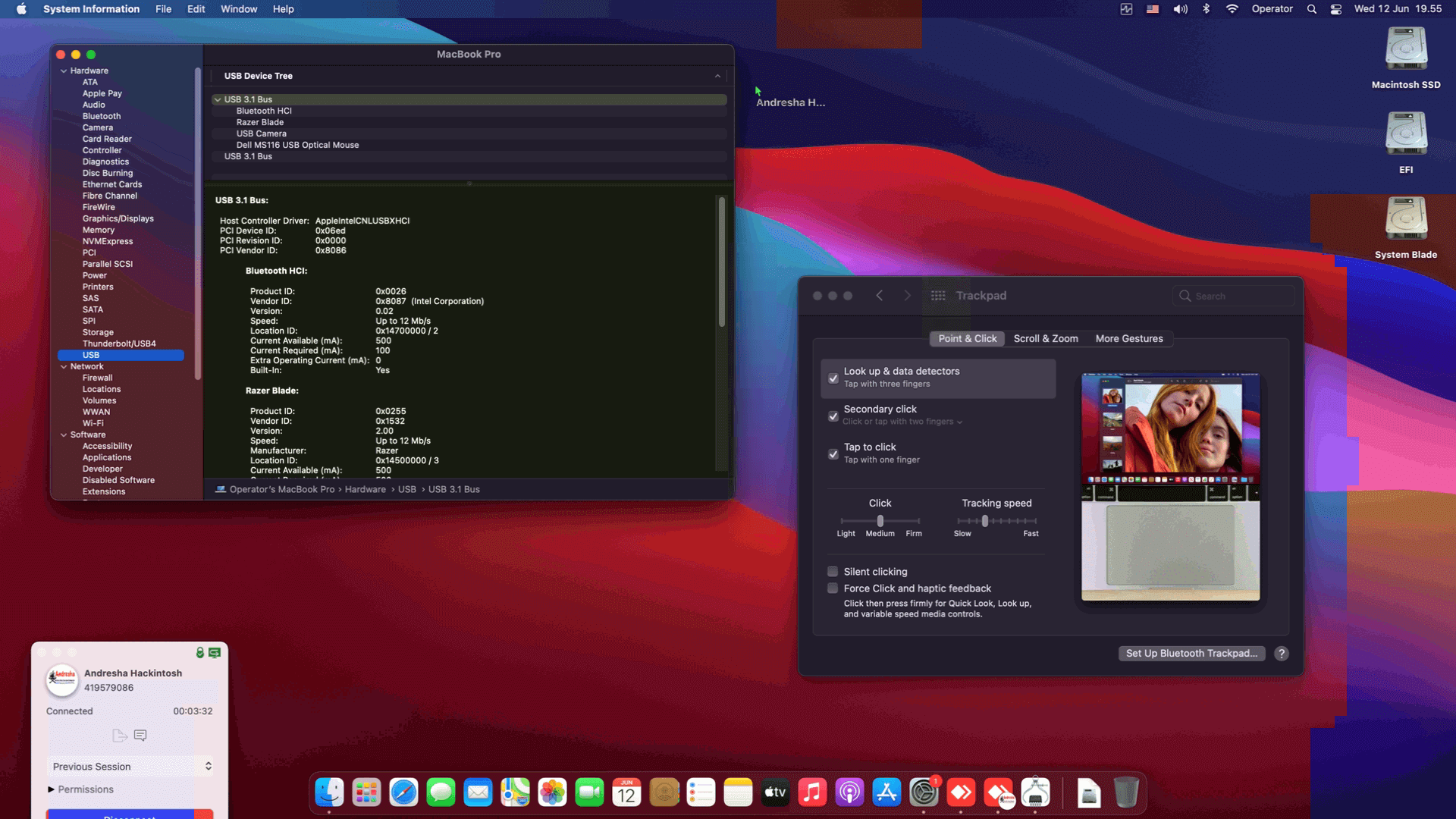Screen dimensions: 1456x819
Task: Select Bluetooth in Hardware sidebar
Action: [102, 116]
